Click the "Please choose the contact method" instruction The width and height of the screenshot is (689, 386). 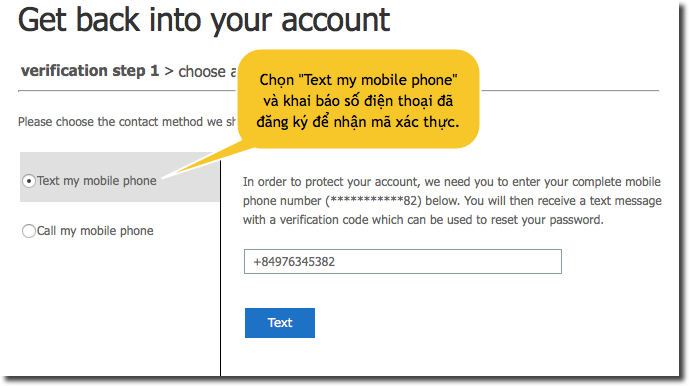point(127,122)
